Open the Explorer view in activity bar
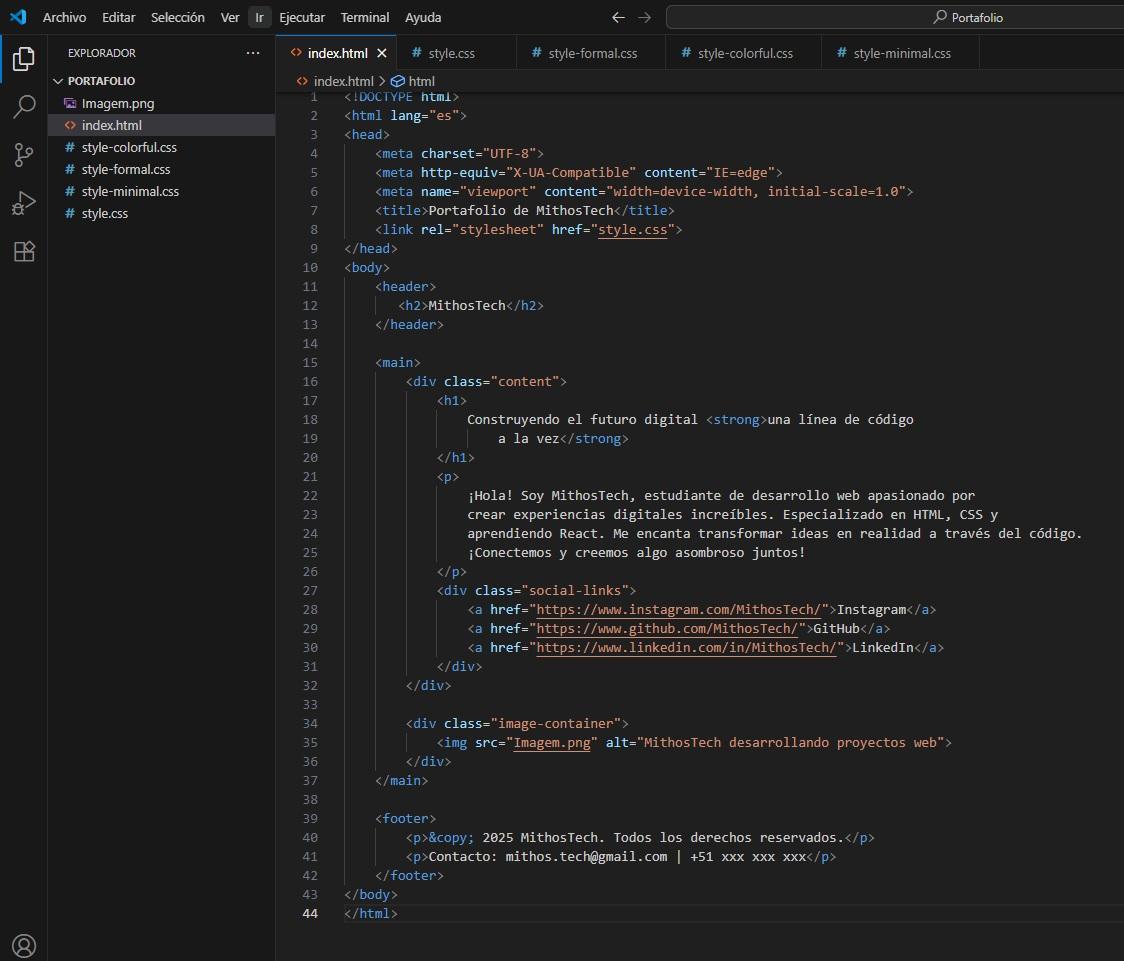This screenshot has width=1124, height=961. (24, 59)
